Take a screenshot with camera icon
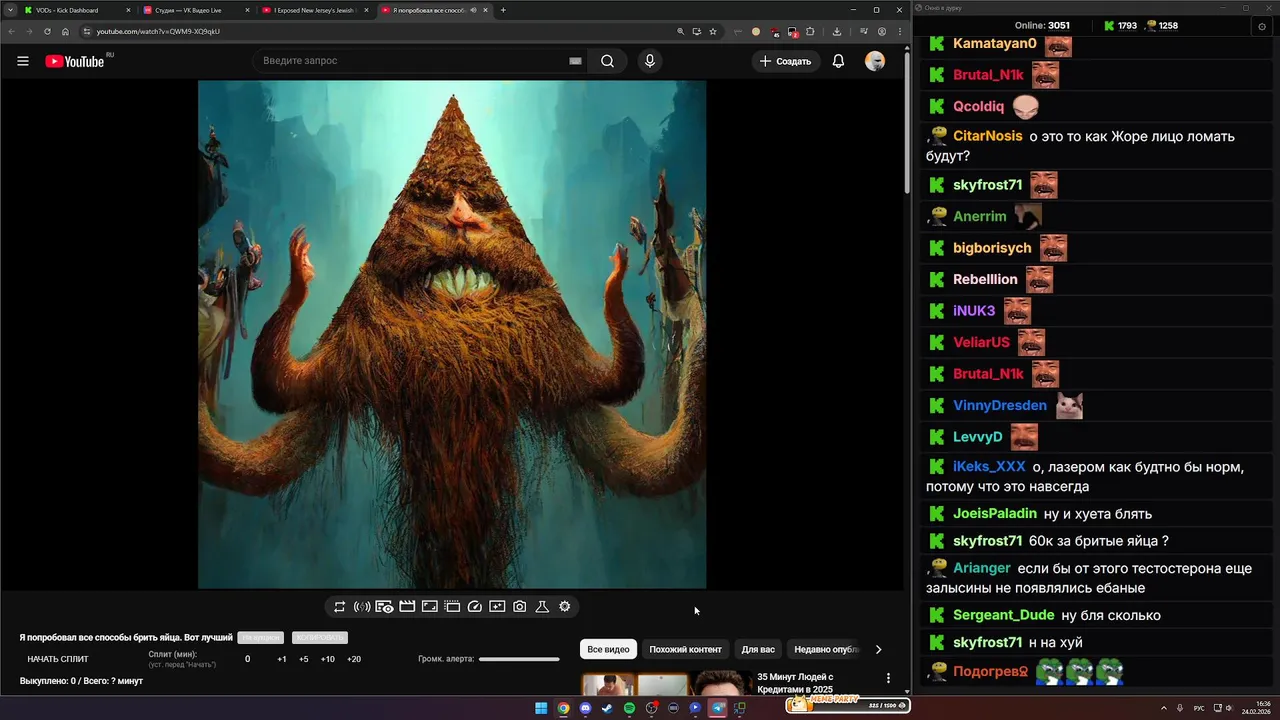 point(520,606)
